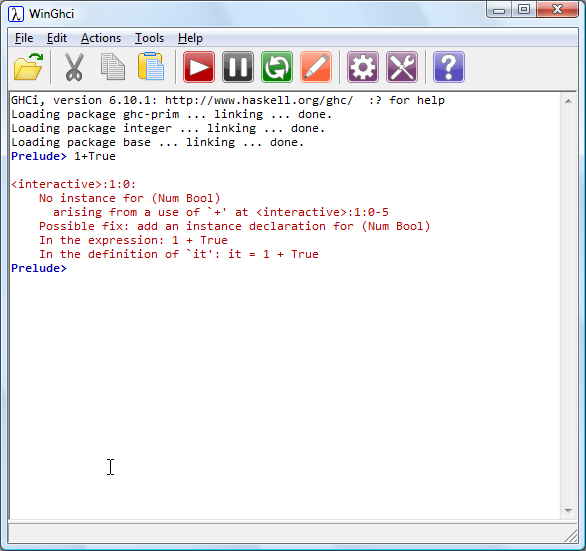586x551 pixels.
Task: Open the Help menu
Action: coord(190,38)
